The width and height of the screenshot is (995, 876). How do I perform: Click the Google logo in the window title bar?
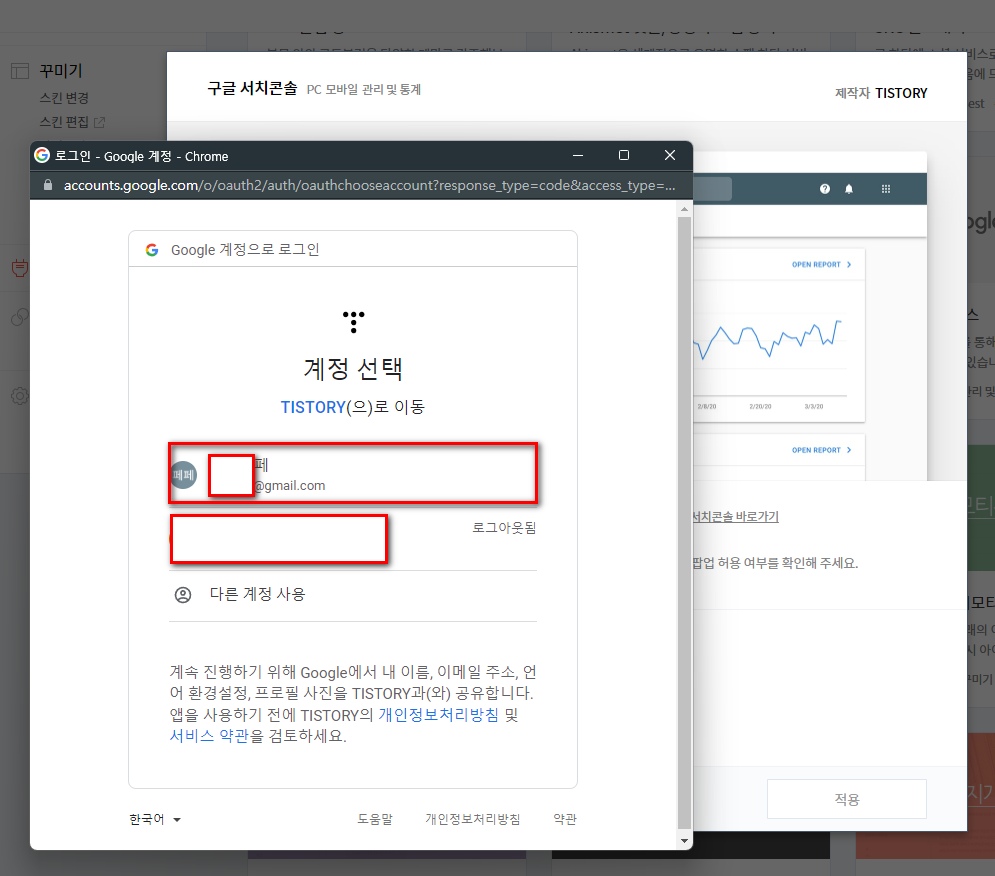pos(42,156)
